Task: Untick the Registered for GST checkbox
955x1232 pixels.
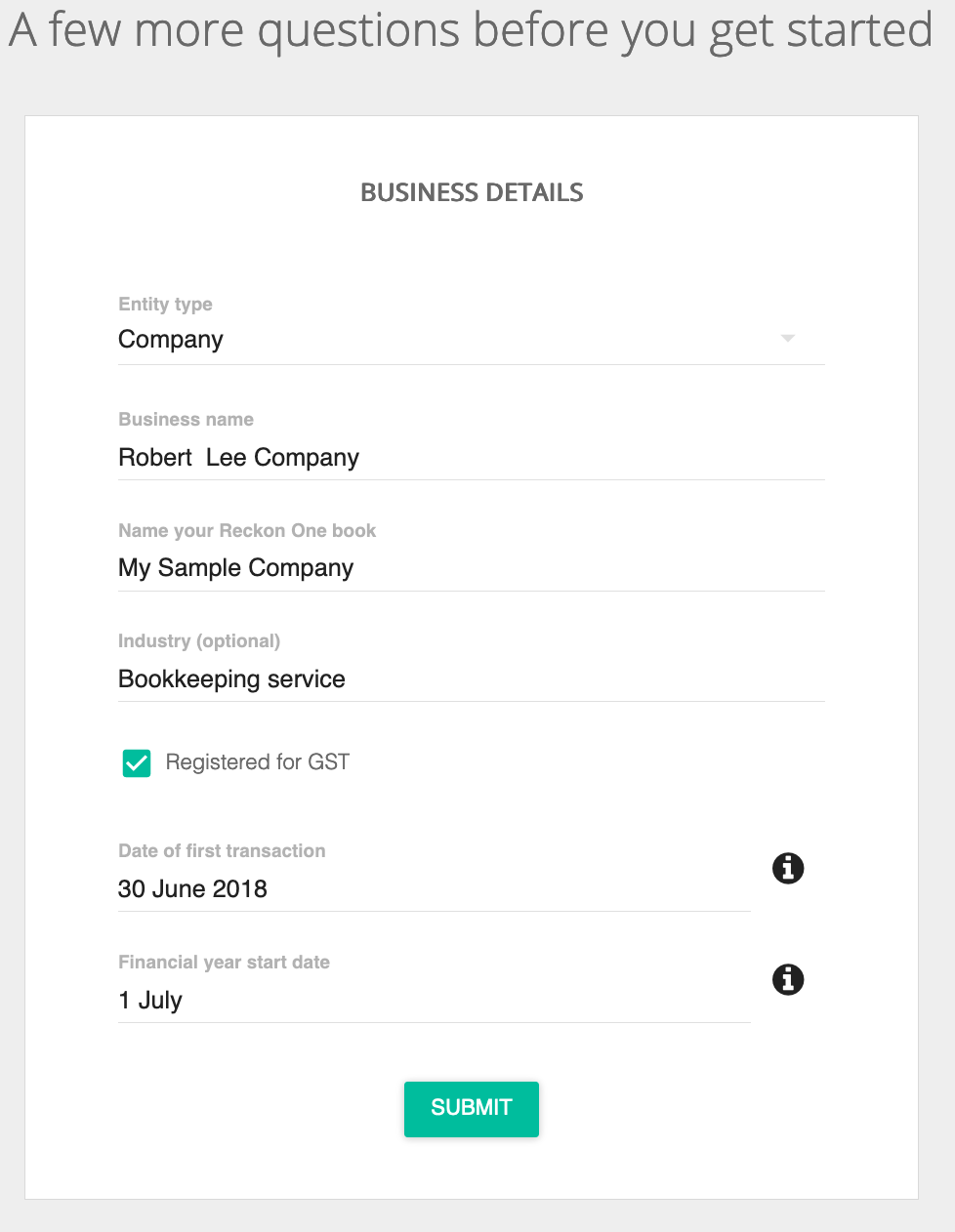Action: (x=137, y=762)
